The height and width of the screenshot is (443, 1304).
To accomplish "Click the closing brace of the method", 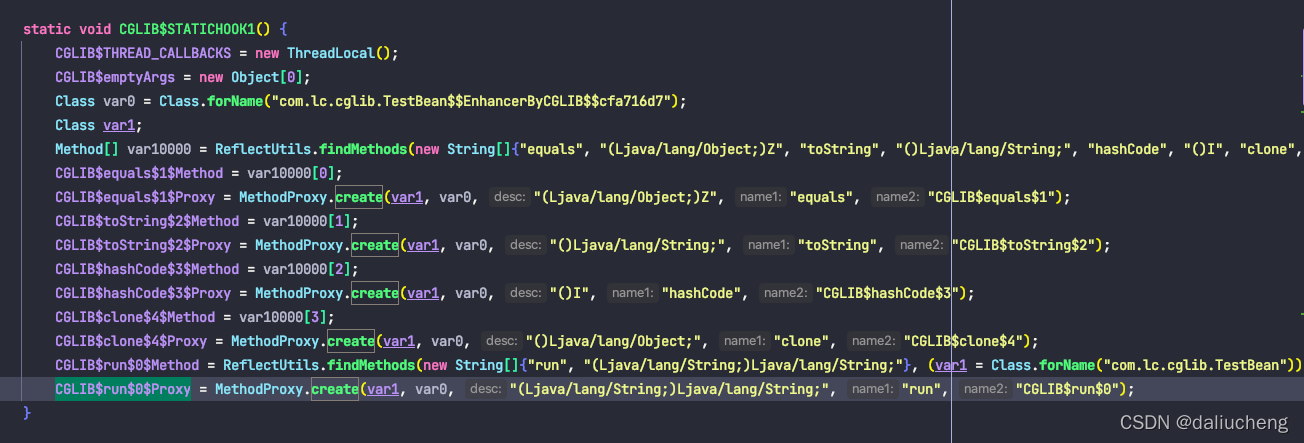I will pyautogui.click(x=27, y=412).
